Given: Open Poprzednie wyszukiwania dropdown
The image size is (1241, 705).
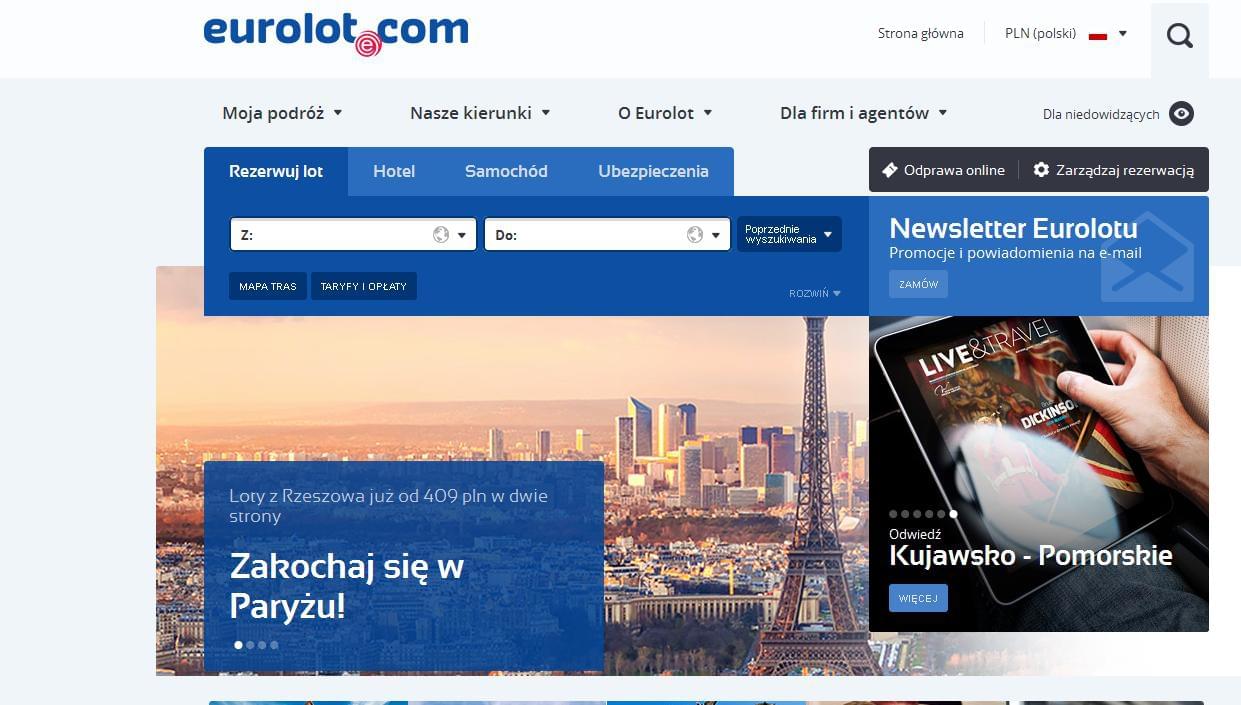Looking at the screenshot, I should click(789, 235).
